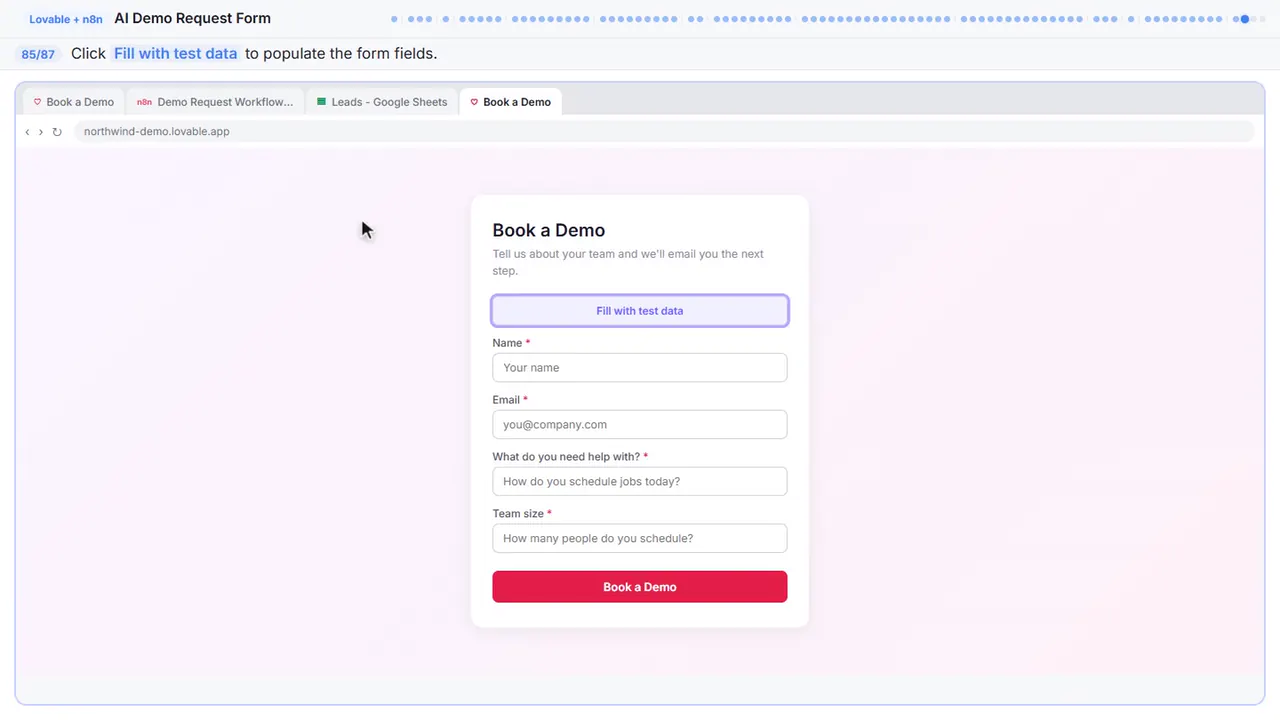Image resolution: width=1280 pixels, height=720 pixels.
Task: Switch to the first Book a Demo tab
Action: click(73, 102)
